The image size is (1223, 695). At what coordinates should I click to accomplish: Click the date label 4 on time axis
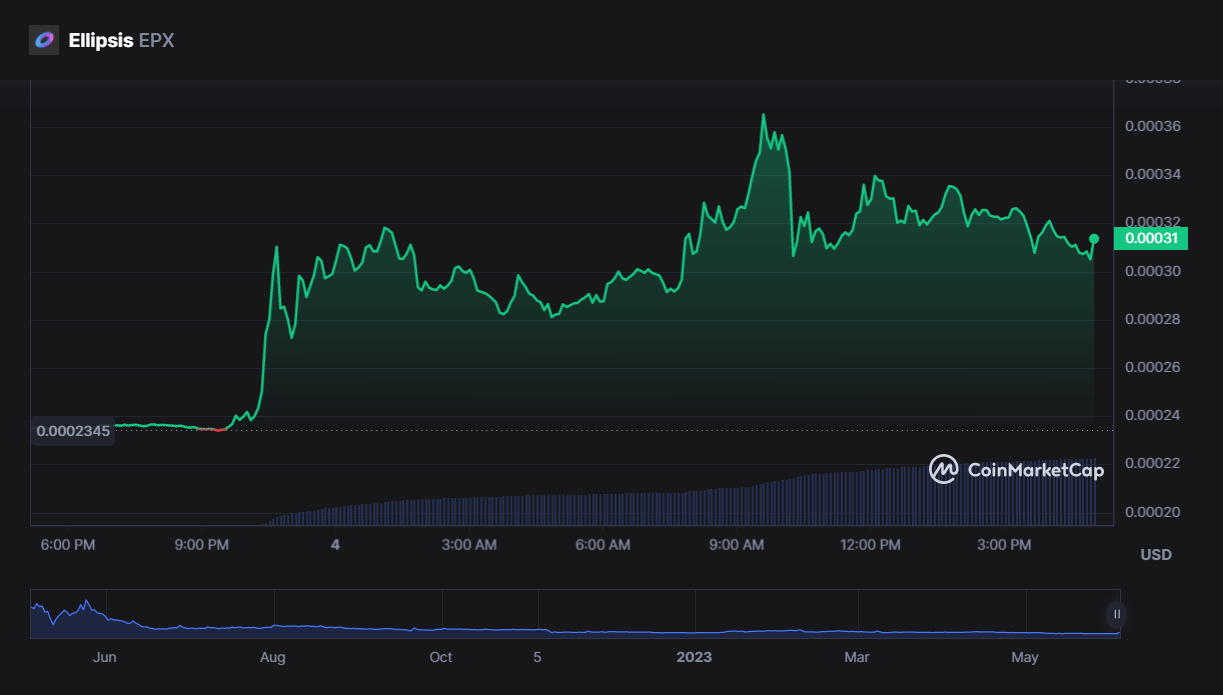tap(336, 545)
